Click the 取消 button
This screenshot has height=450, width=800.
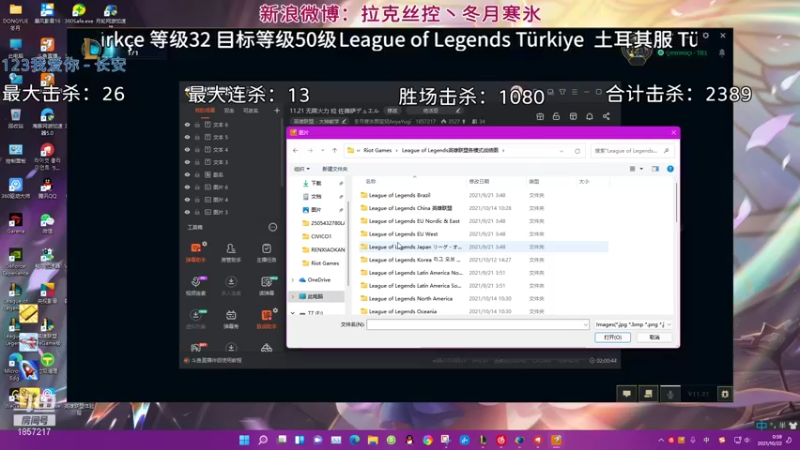tap(655, 337)
